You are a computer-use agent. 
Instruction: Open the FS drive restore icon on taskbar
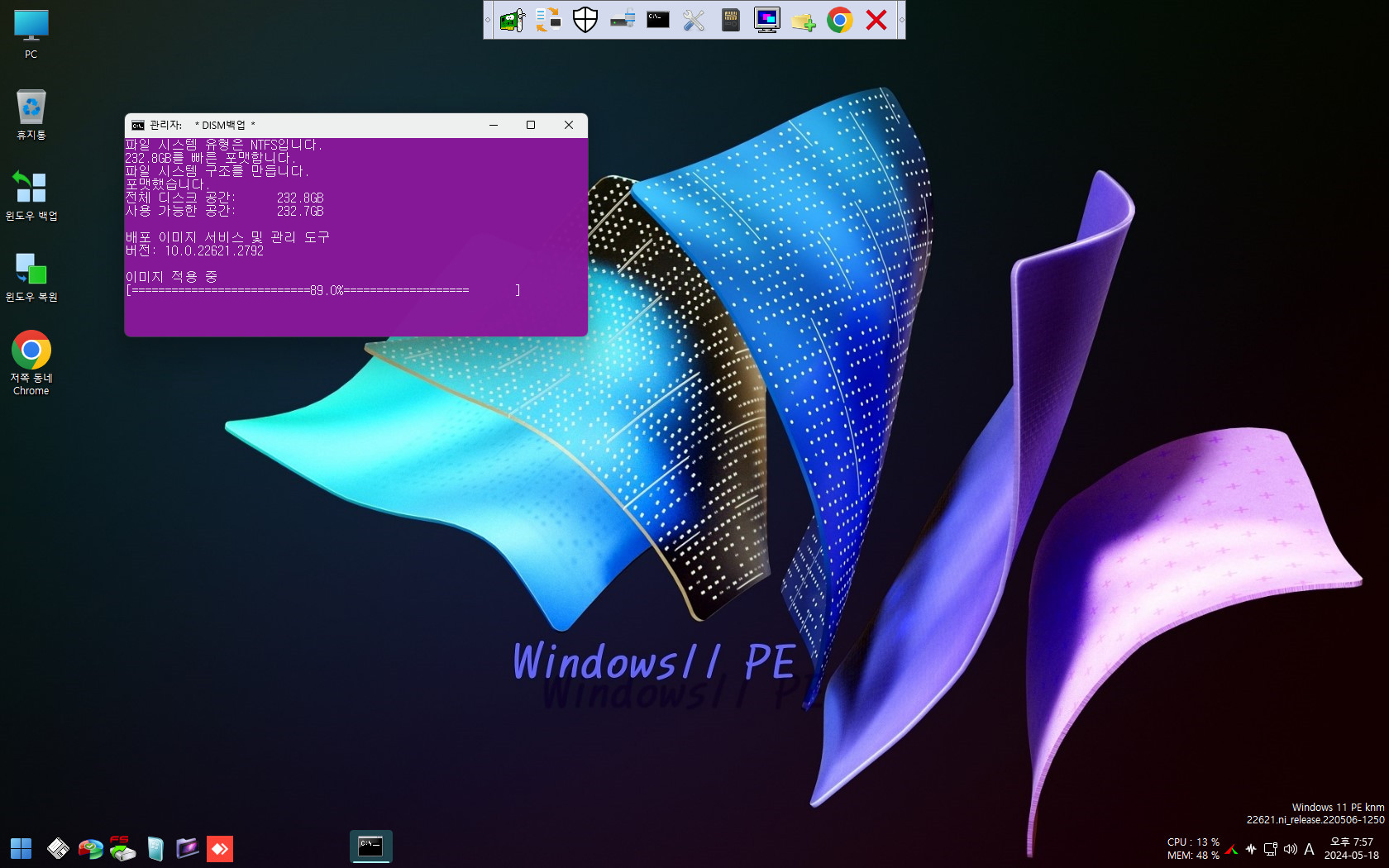pyautogui.click(x=122, y=848)
